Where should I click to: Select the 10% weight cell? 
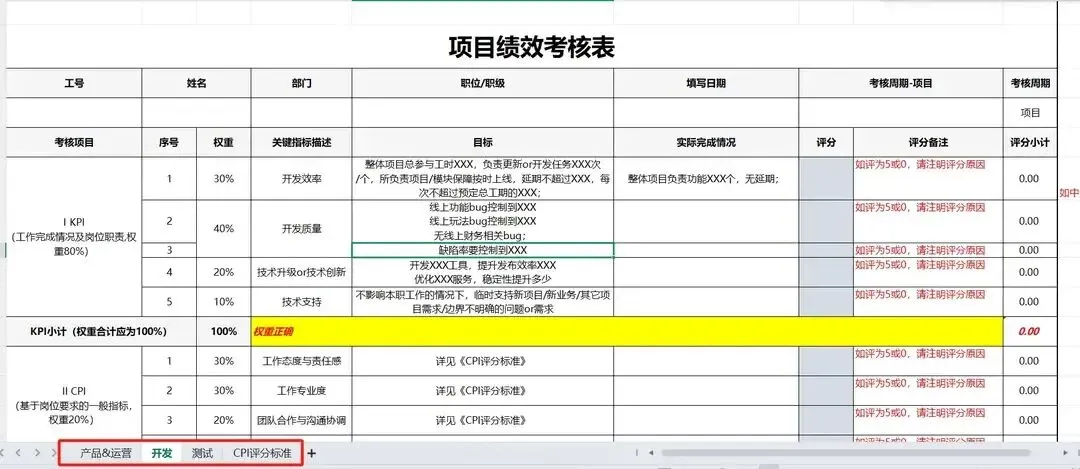[x=223, y=302]
